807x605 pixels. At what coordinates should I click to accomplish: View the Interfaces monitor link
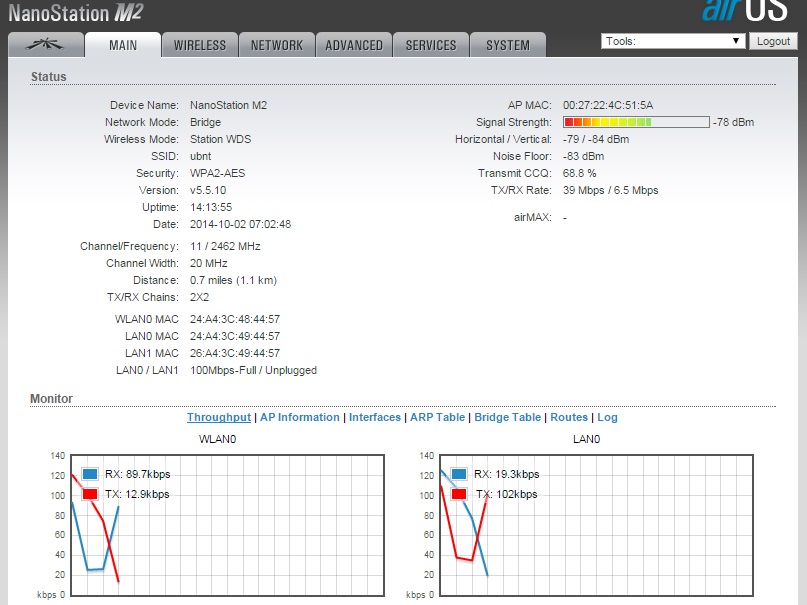(x=375, y=417)
